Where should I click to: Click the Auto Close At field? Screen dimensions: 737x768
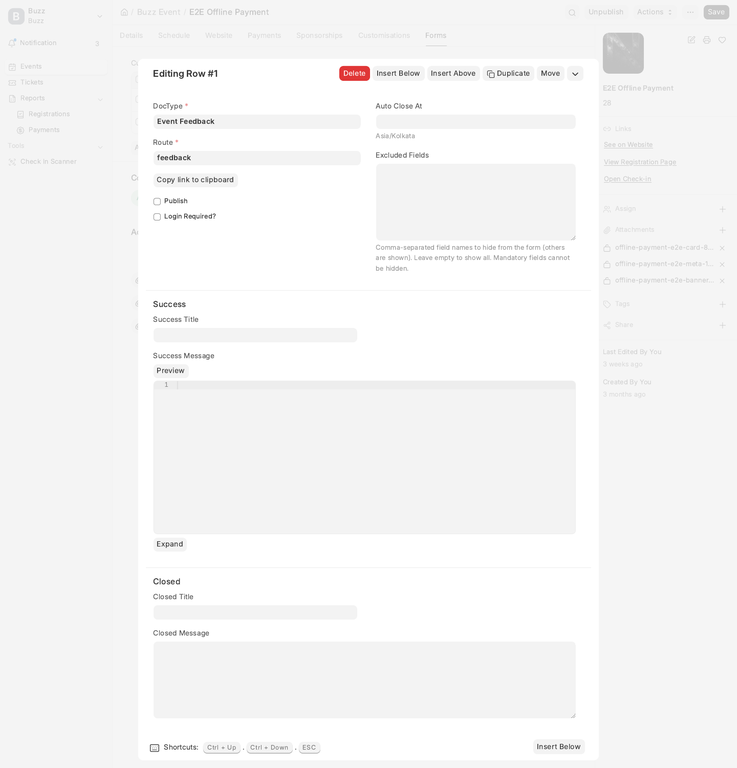pyautogui.click(x=475, y=121)
